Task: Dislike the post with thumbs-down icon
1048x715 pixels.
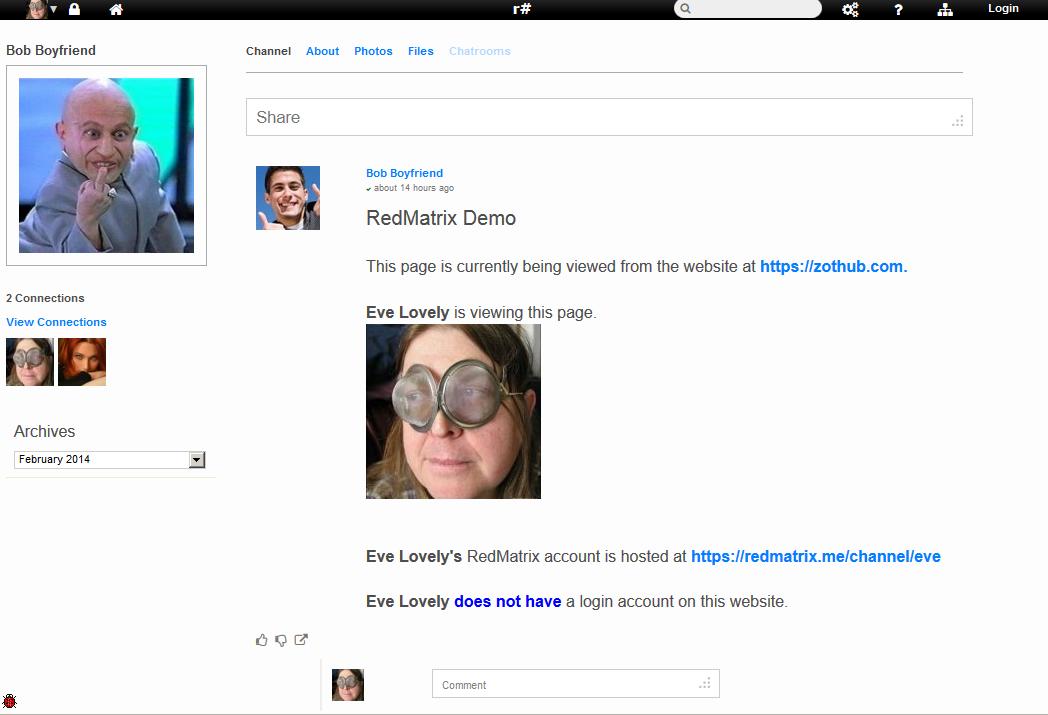Action: coord(281,640)
